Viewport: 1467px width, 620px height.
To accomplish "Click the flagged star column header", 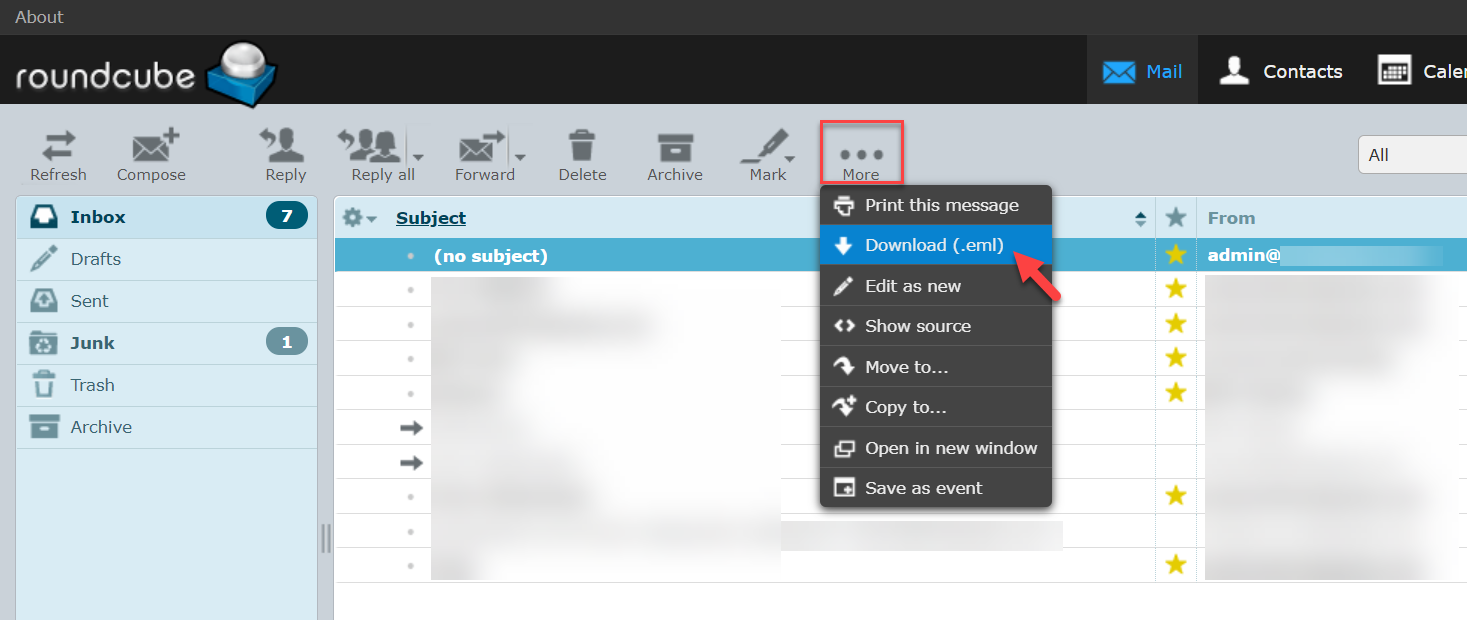I will tap(1176, 218).
